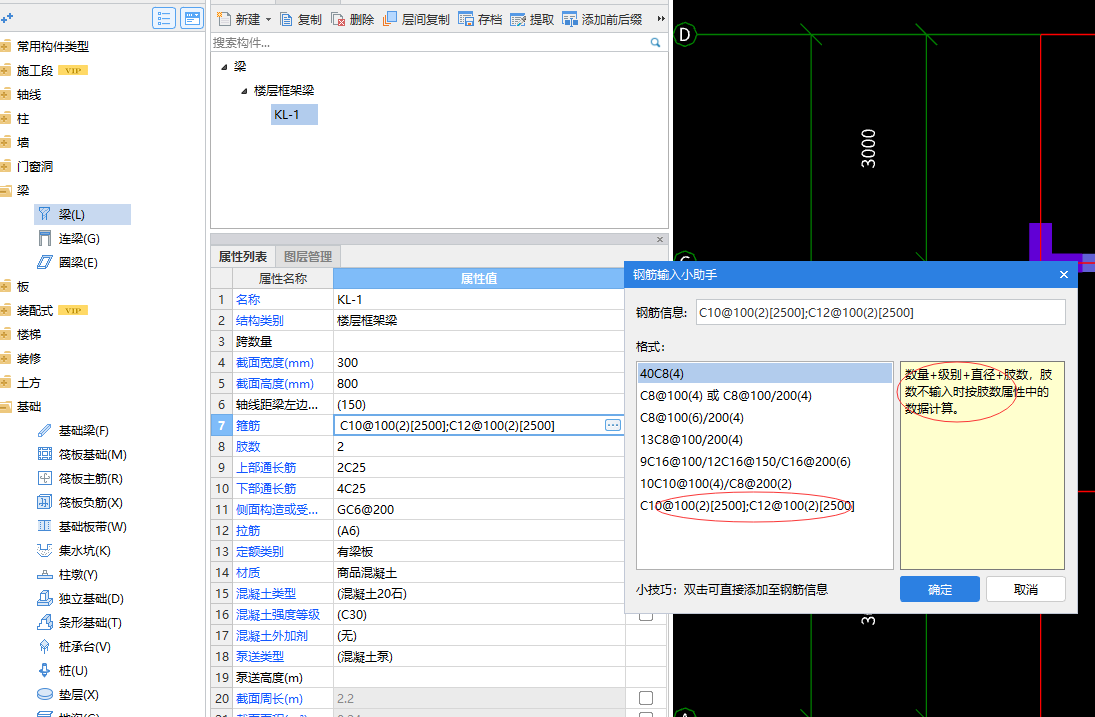Switch to list view icon in the navigation panel
Viewport: 1095px width, 717px height.
(163, 18)
